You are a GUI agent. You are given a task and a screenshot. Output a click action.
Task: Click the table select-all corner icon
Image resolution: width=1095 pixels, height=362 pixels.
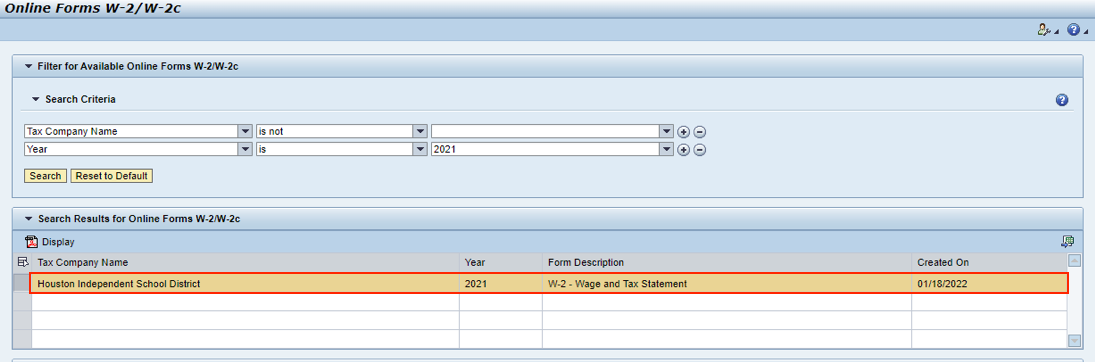click(x=22, y=262)
